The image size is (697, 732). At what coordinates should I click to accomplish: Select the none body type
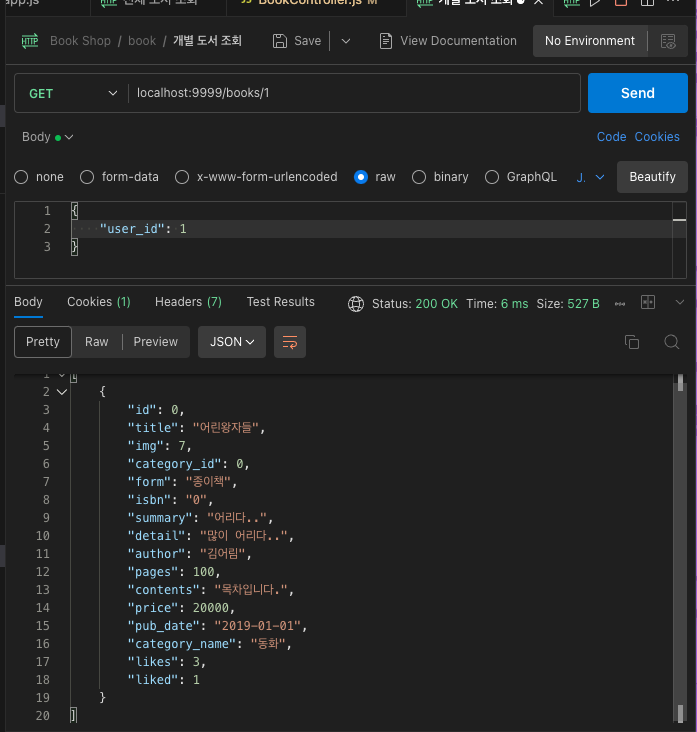point(21,177)
